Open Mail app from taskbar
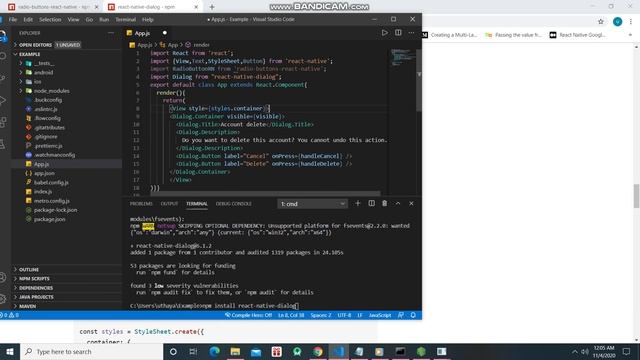 click(x=256, y=351)
